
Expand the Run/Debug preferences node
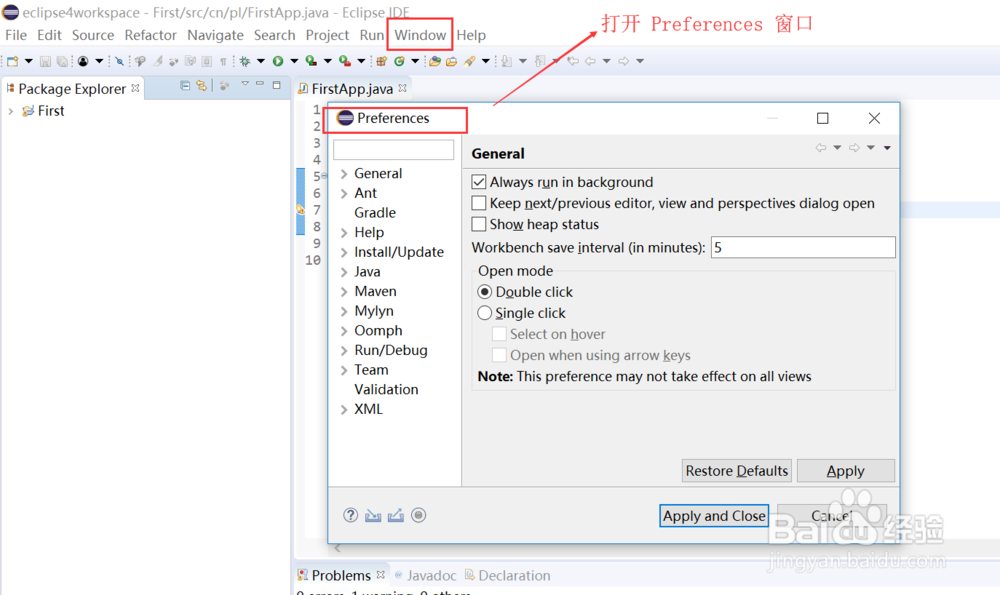click(x=344, y=351)
